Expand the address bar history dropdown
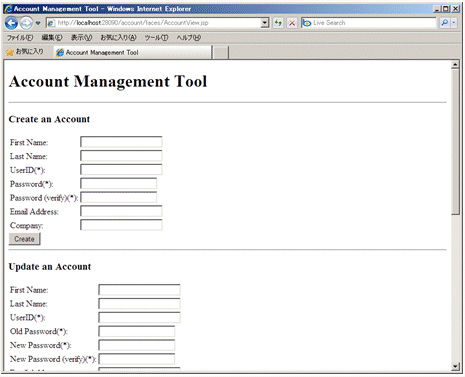The height and width of the screenshot is (377, 465). 265,23
